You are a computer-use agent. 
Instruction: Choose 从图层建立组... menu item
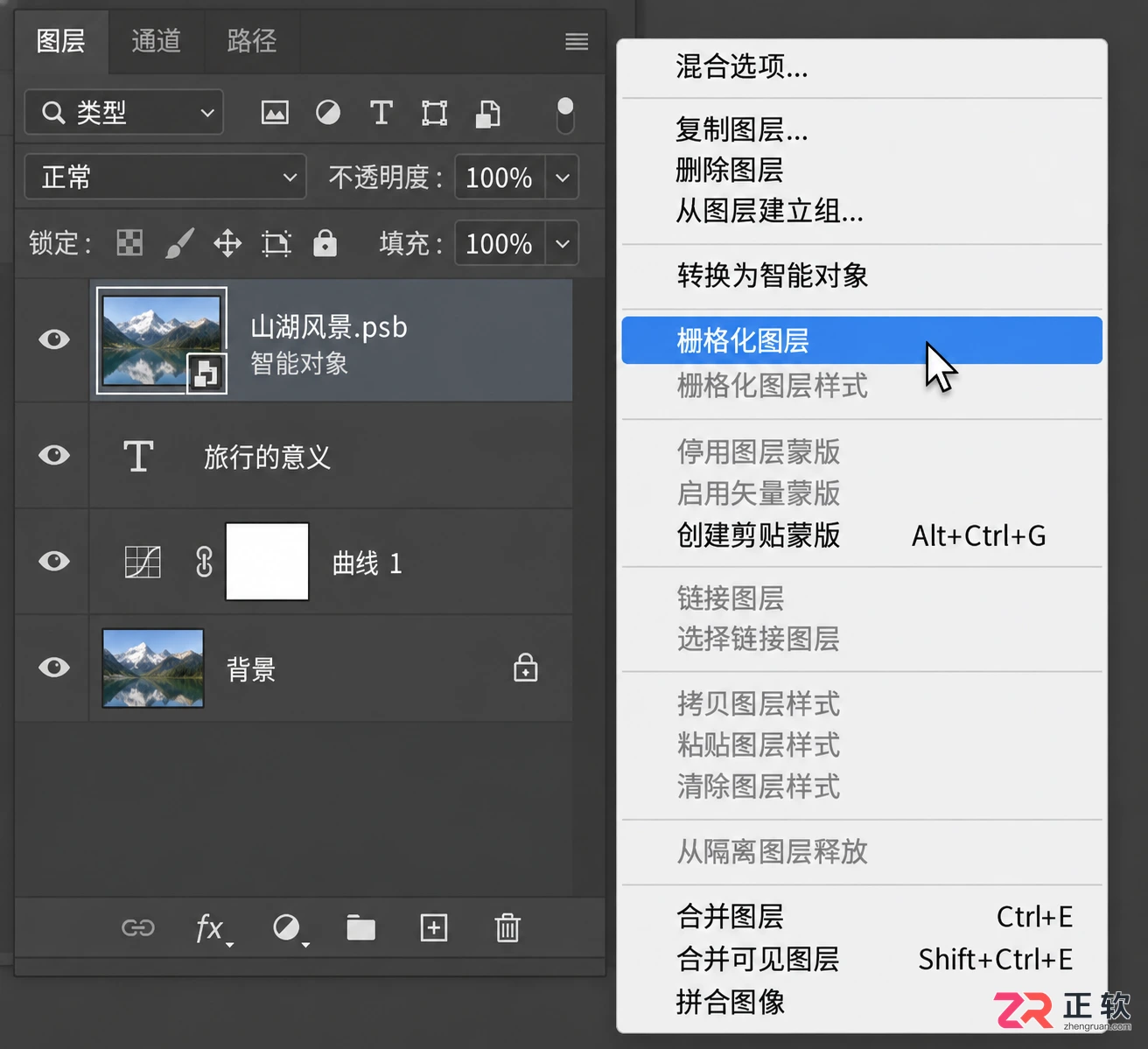coord(862,211)
